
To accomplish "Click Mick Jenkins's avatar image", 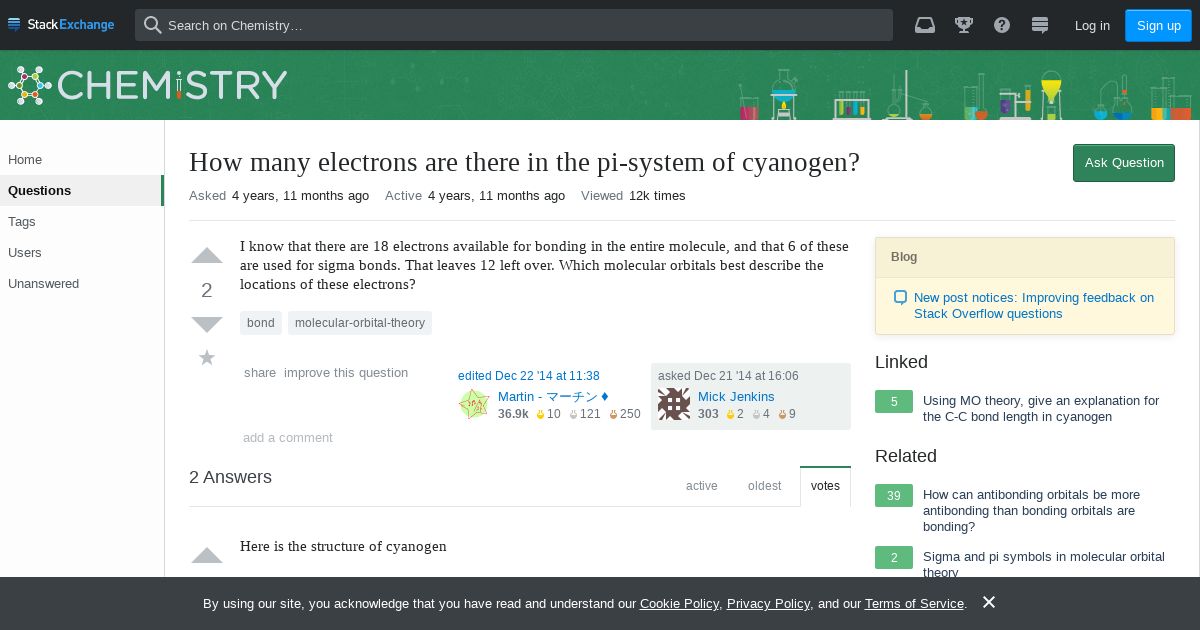I will point(674,404).
